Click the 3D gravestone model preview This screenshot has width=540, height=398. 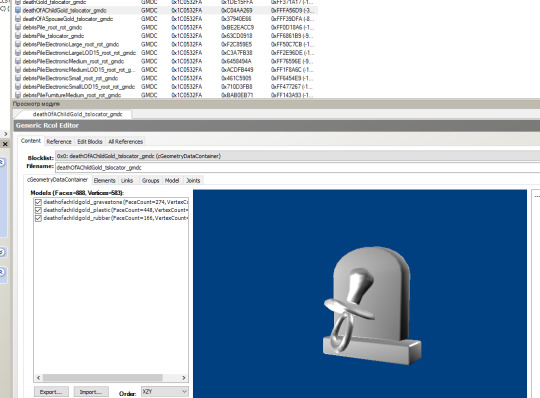point(372,306)
